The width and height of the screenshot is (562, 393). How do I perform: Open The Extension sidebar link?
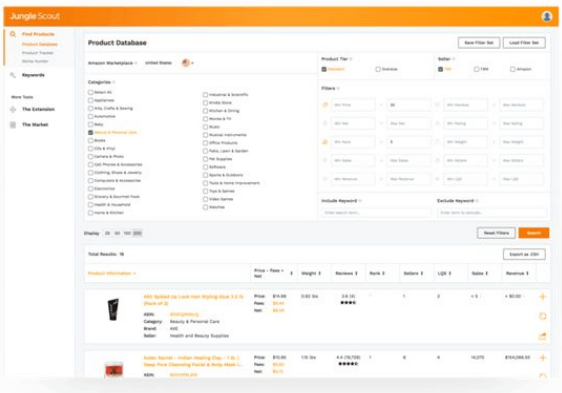coord(38,109)
